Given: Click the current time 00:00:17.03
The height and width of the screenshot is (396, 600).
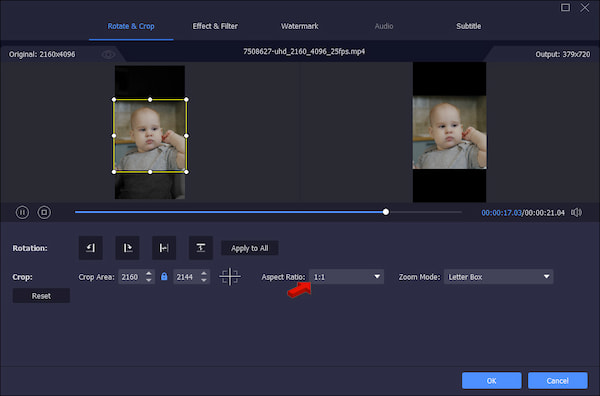Looking at the screenshot, I should click(501, 213).
